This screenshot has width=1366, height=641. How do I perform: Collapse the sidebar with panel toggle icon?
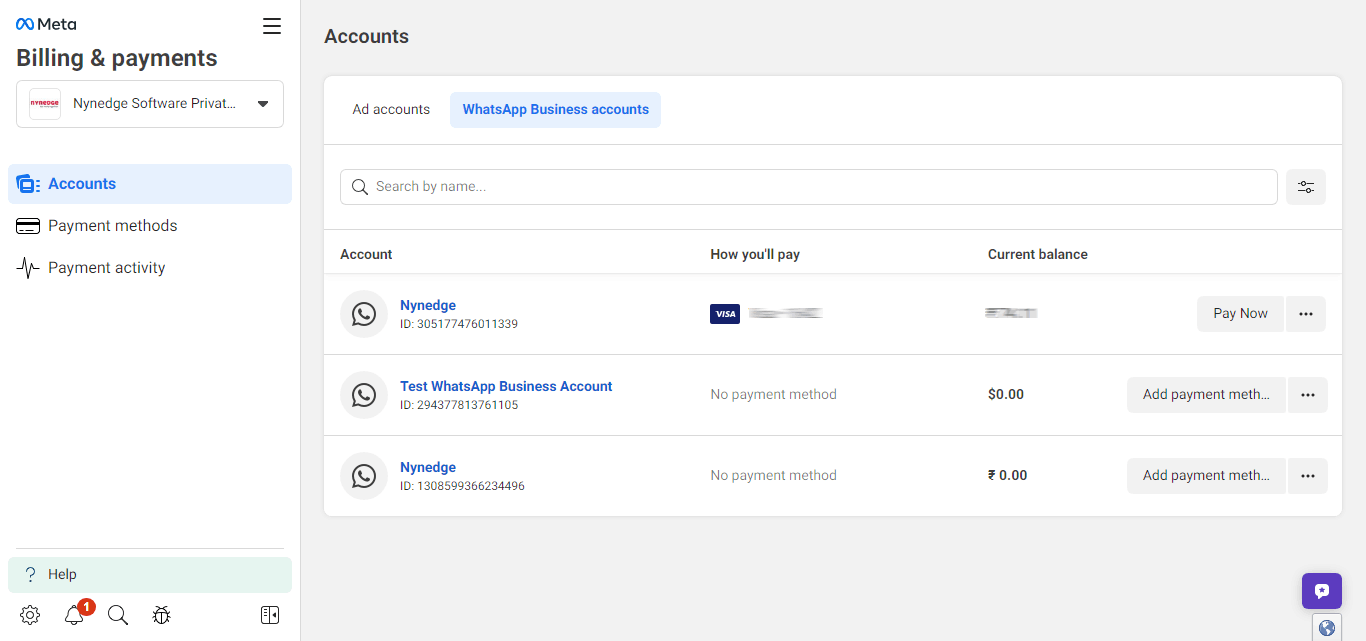[x=270, y=615]
